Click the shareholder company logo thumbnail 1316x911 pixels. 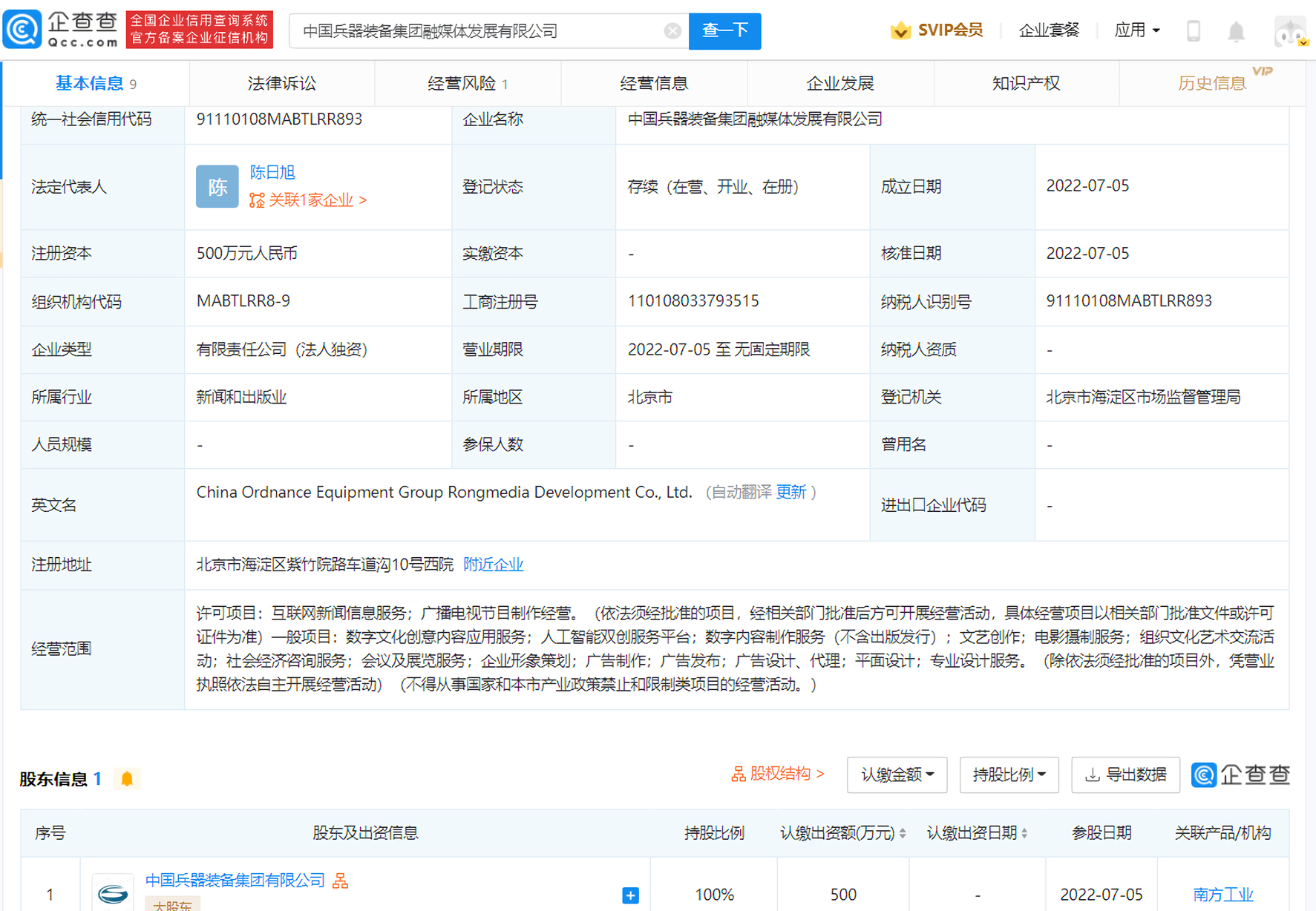click(113, 893)
